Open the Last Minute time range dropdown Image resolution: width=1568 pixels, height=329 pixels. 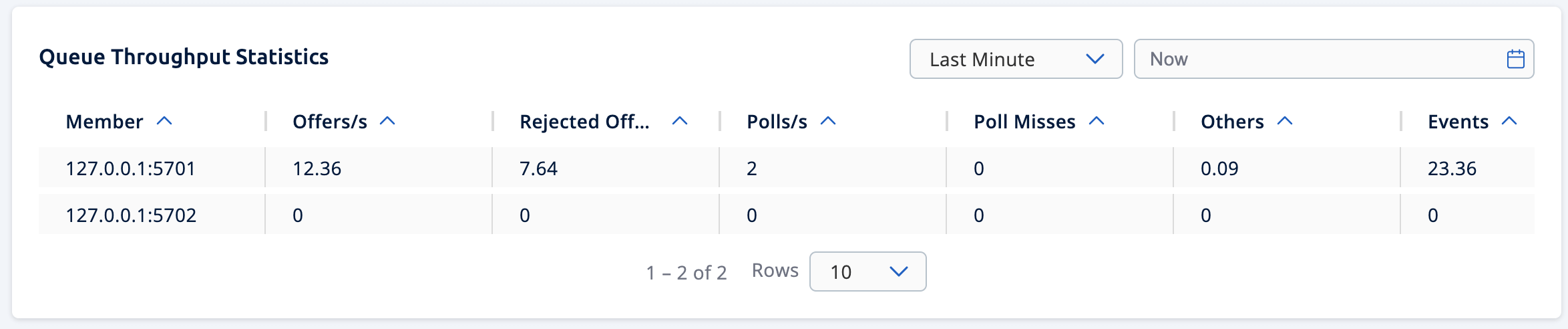point(1016,60)
